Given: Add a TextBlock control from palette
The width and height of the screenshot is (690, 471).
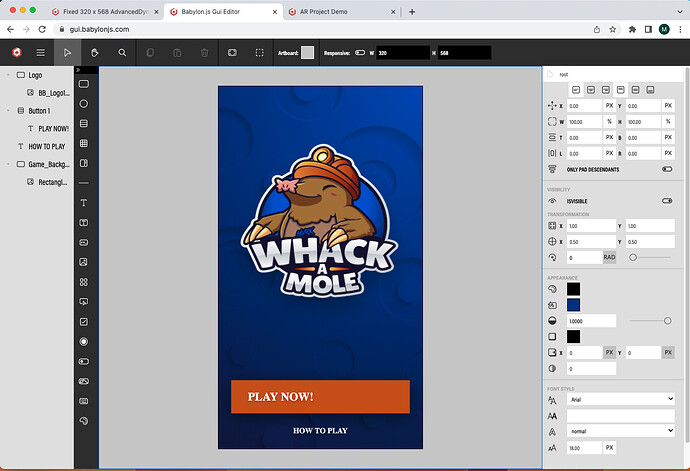Looking at the screenshot, I should (x=84, y=202).
